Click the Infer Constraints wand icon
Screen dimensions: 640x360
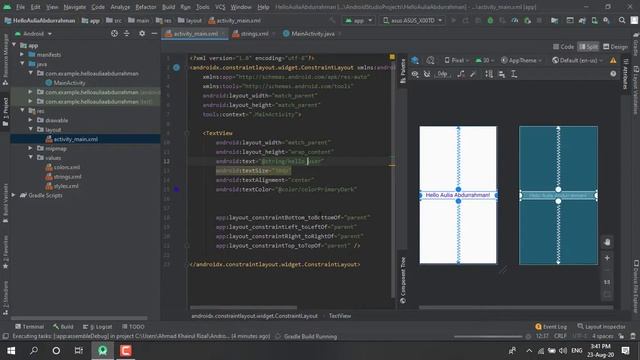tap(473, 74)
